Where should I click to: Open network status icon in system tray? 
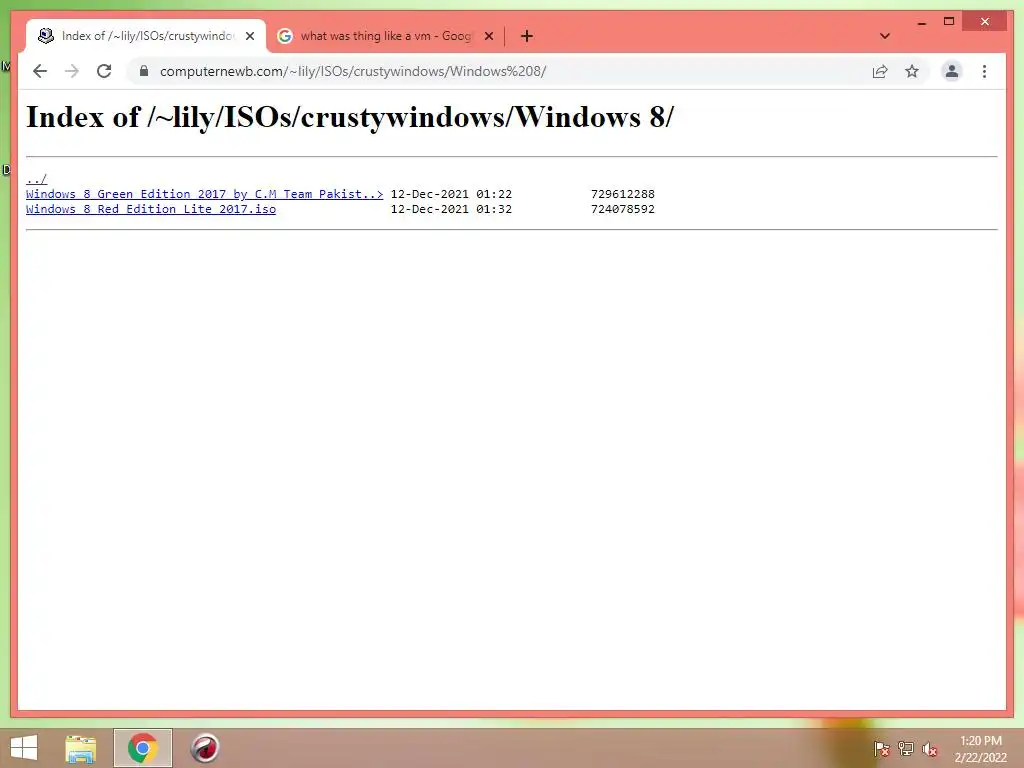(x=906, y=749)
